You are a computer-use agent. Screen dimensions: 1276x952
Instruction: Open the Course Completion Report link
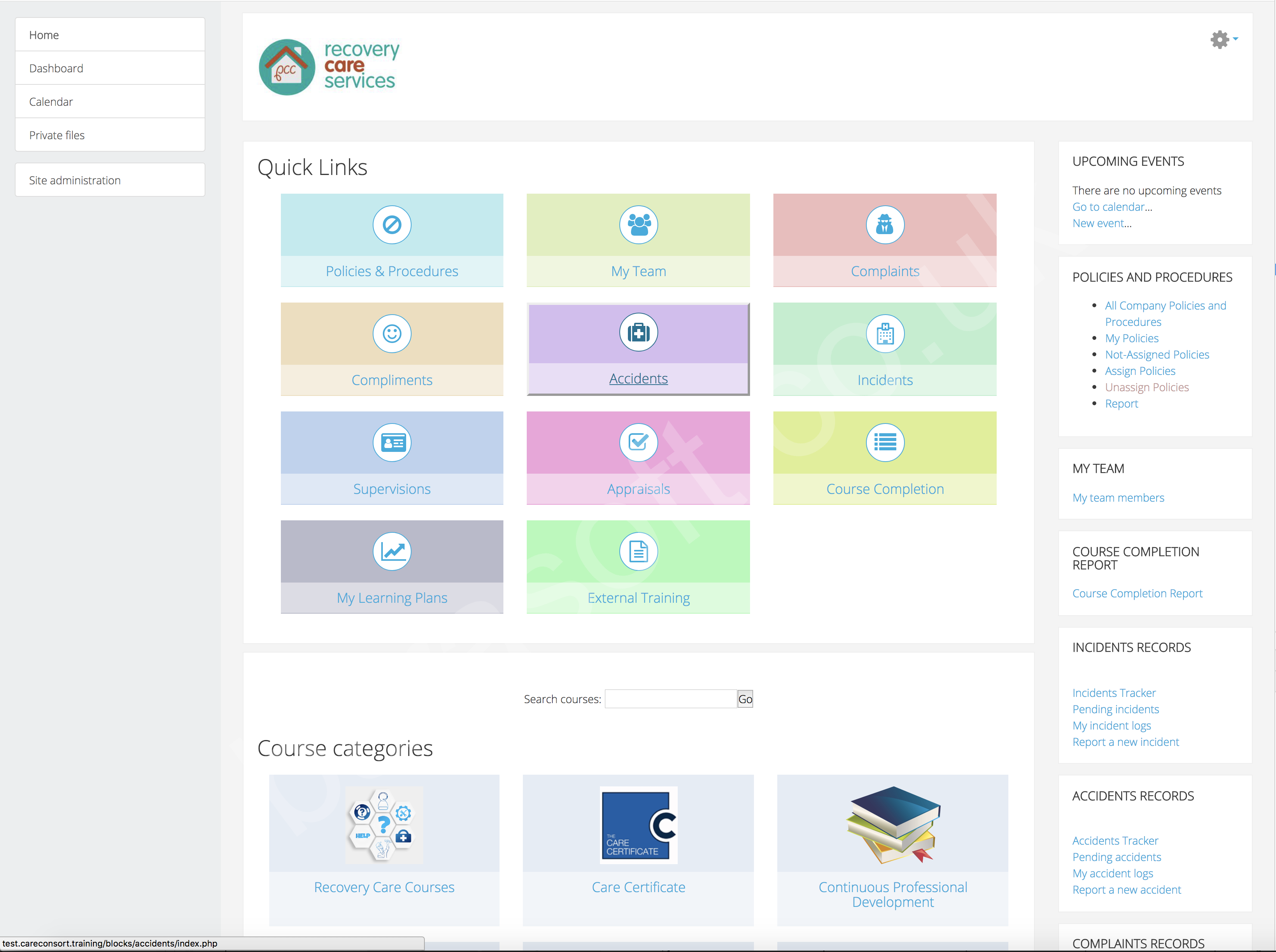(x=1137, y=593)
